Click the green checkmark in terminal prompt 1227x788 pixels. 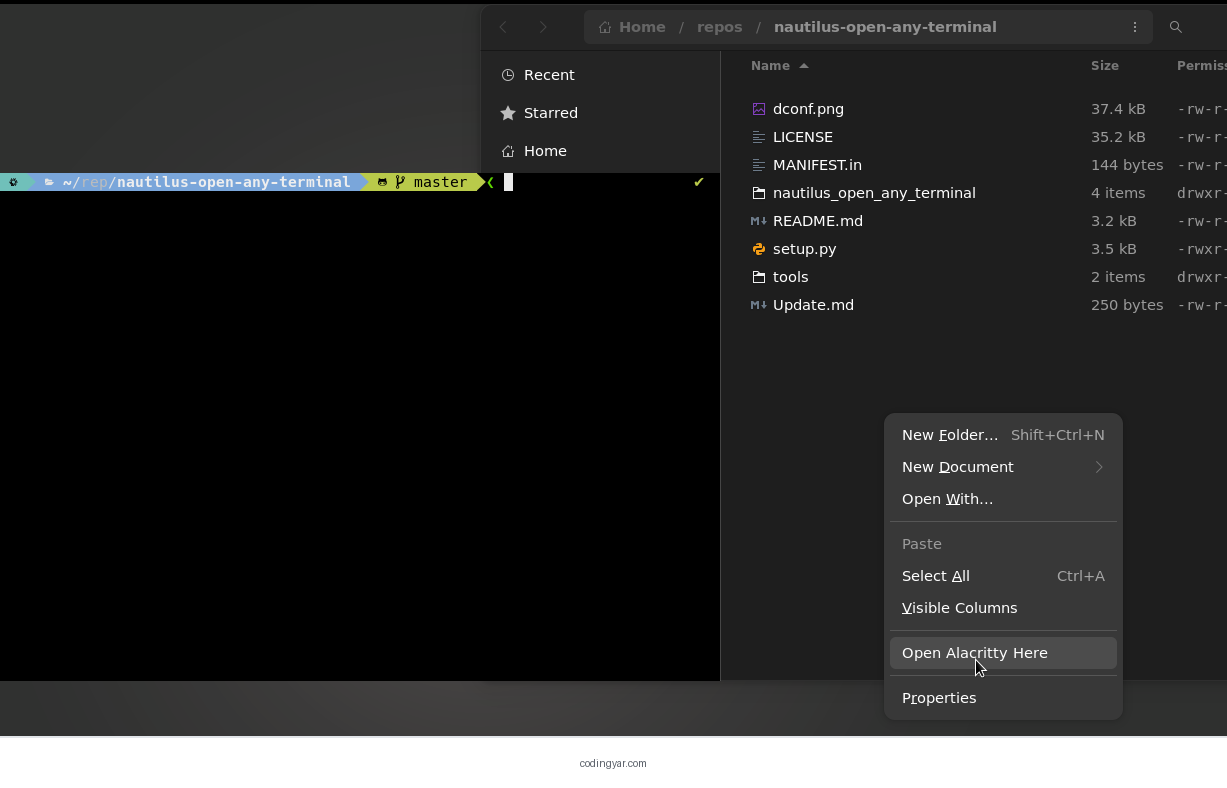(699, 182)
